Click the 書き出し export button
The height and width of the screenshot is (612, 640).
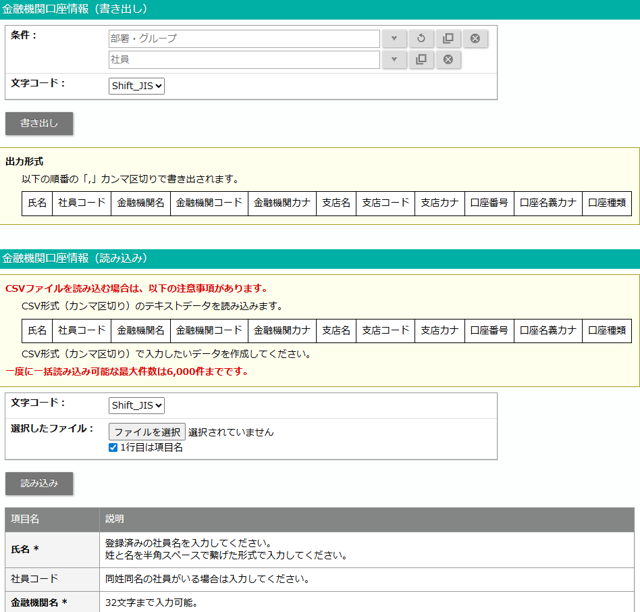click(x=39, y=124)
